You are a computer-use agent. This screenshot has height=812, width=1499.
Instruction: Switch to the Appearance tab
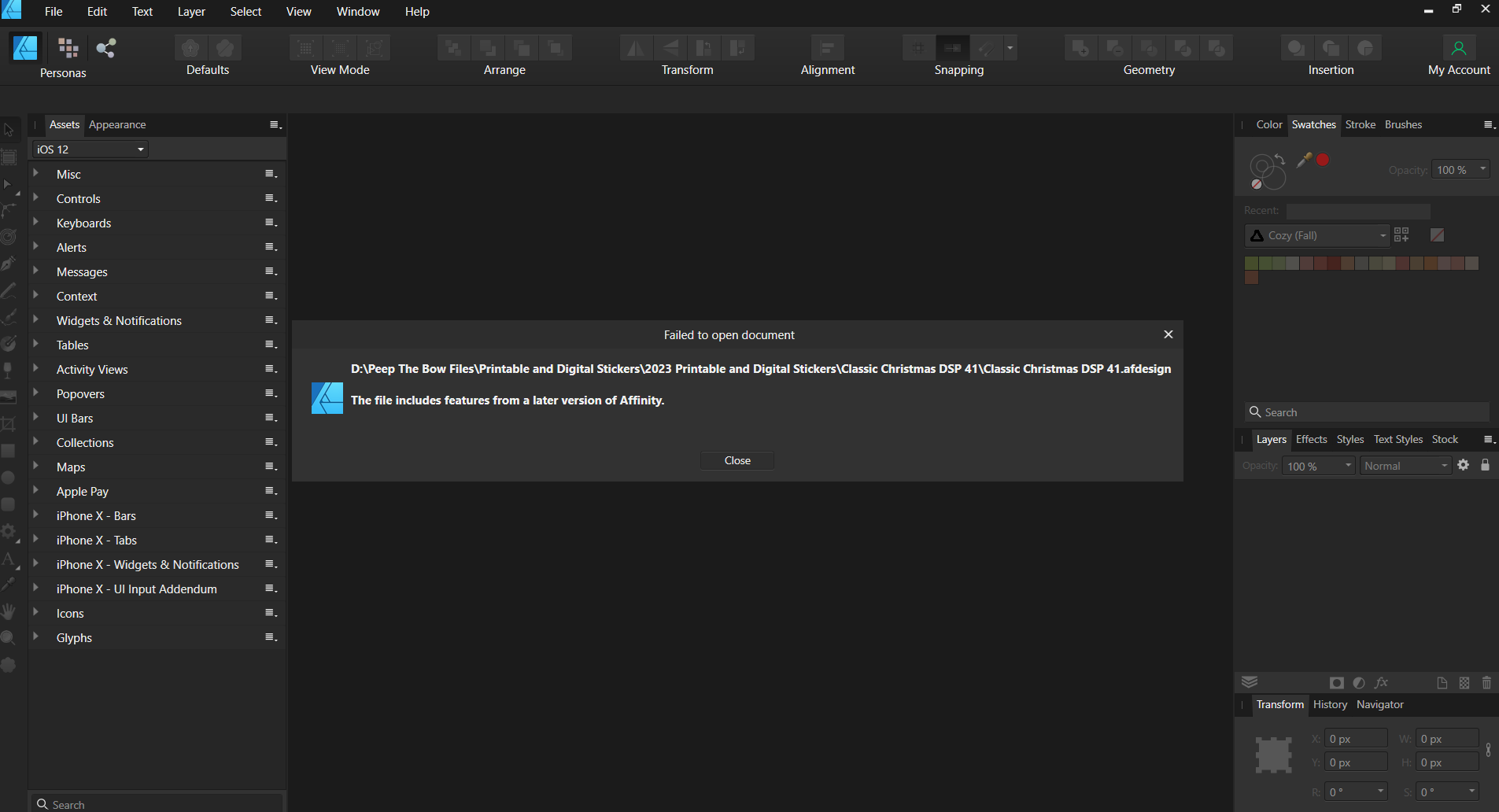pos(117,124)
